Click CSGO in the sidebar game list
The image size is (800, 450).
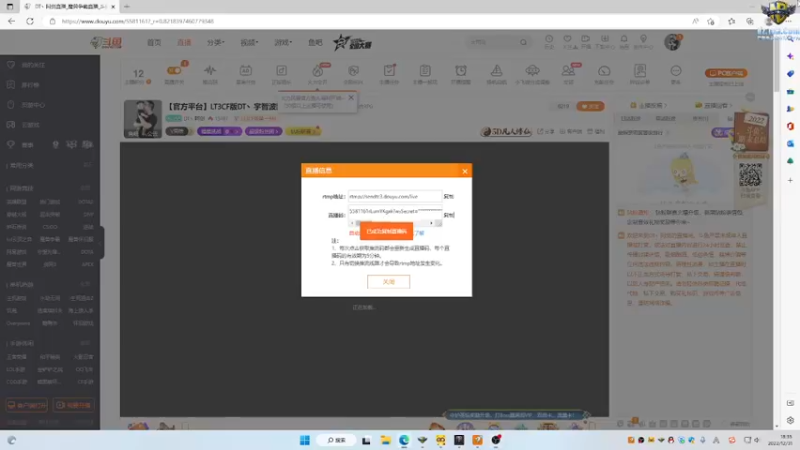(50, 227)
